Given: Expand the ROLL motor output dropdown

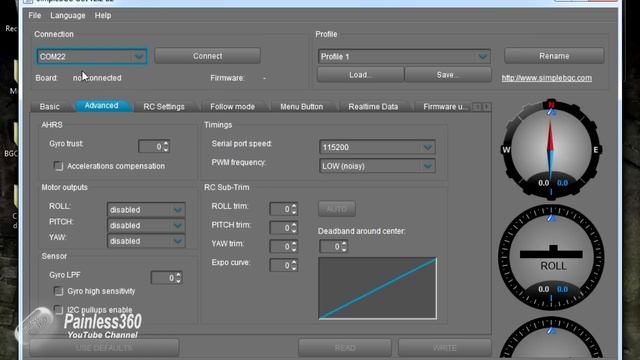Looking at the screenshot, I should point(178,210).
